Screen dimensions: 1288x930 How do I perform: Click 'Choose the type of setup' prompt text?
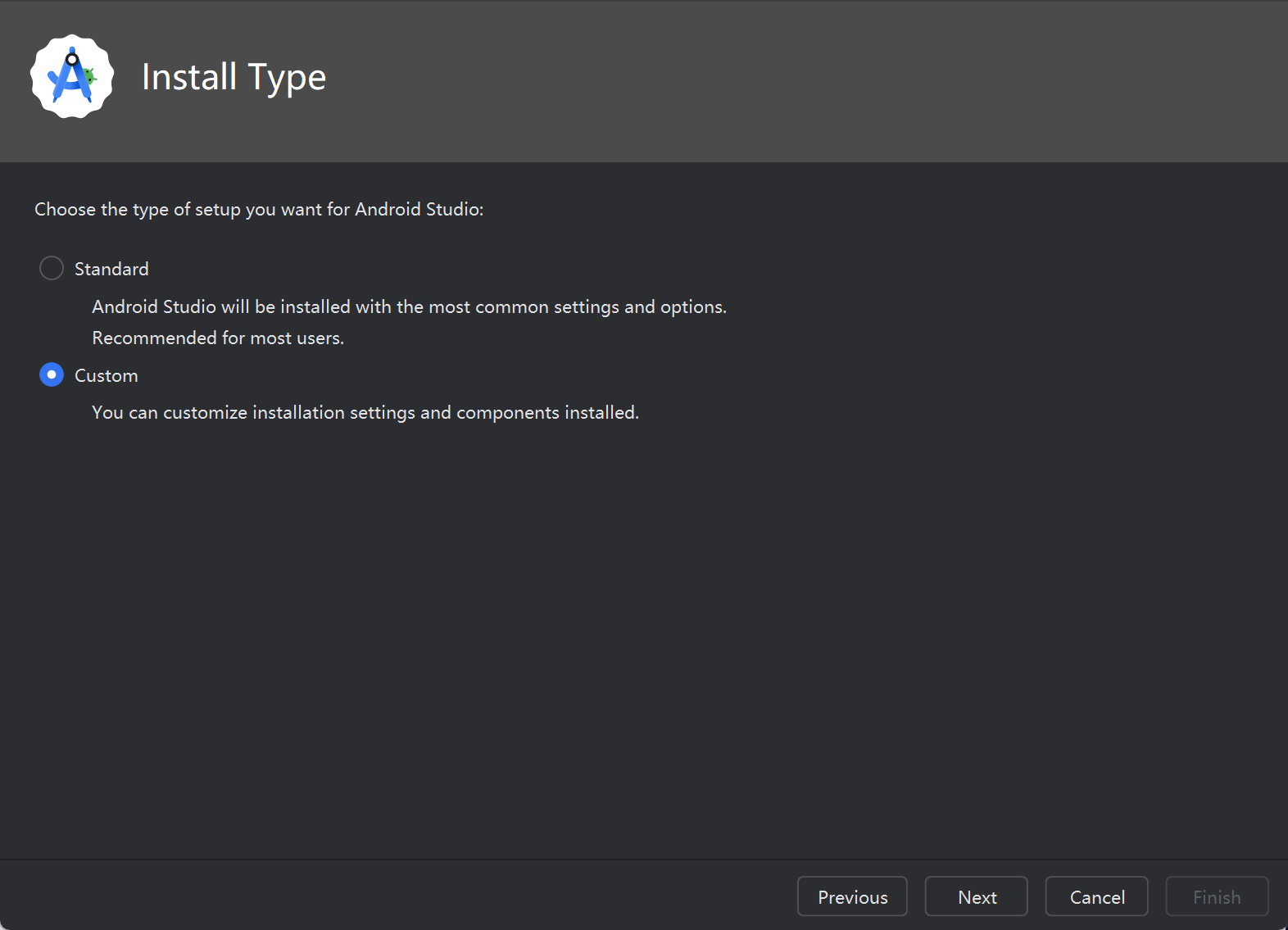[259, 210]
